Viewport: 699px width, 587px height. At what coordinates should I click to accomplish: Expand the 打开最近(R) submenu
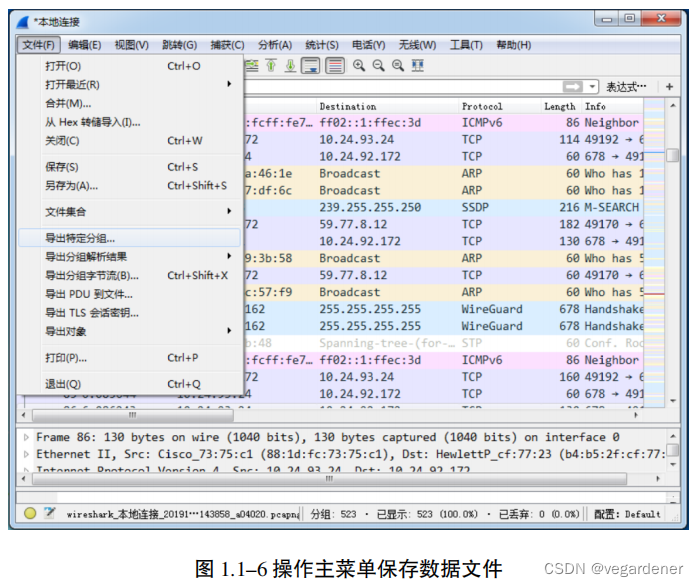tap(130, 84)
